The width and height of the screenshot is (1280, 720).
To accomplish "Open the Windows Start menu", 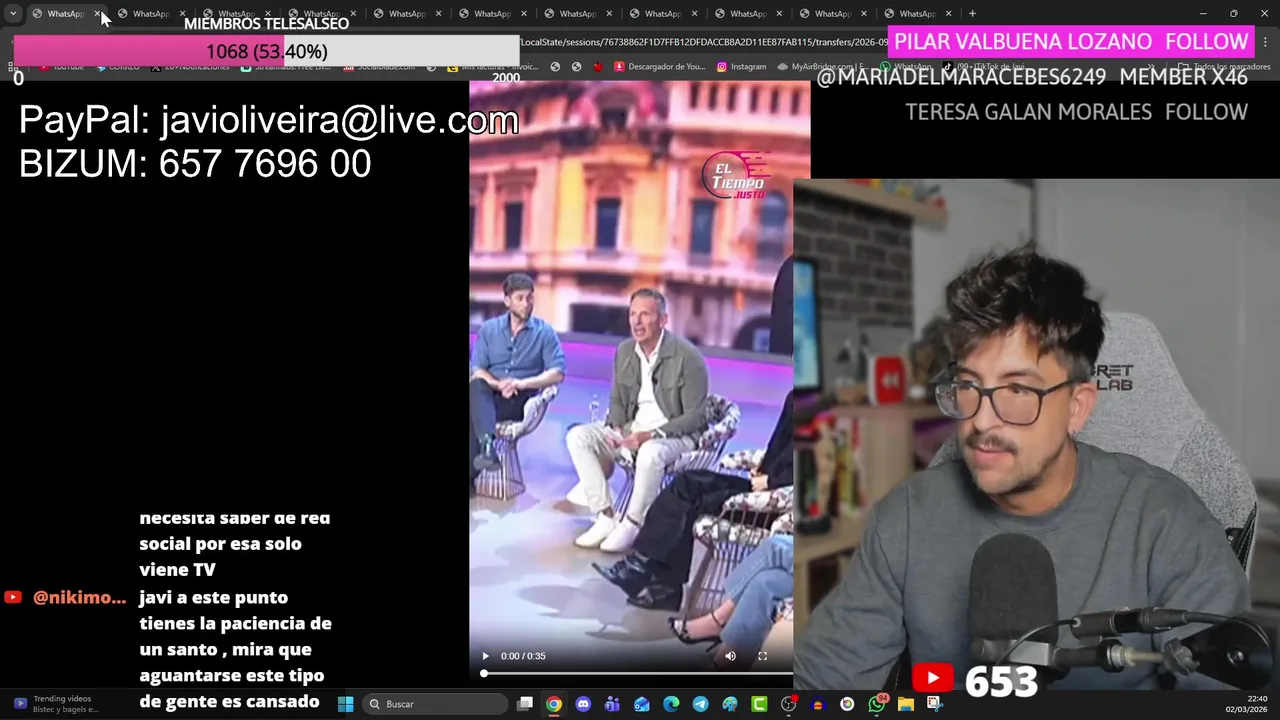I will tap(345, 704).
